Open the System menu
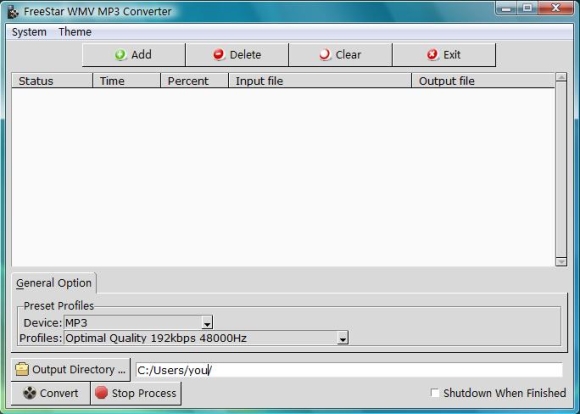This screenshot has height=414, width=580. point(29,32)
